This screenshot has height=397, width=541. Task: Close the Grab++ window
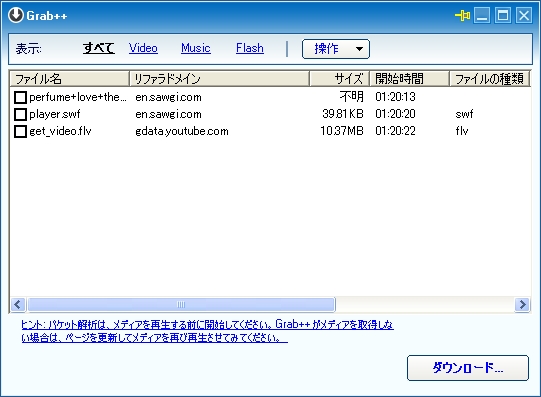pos(524,16)
